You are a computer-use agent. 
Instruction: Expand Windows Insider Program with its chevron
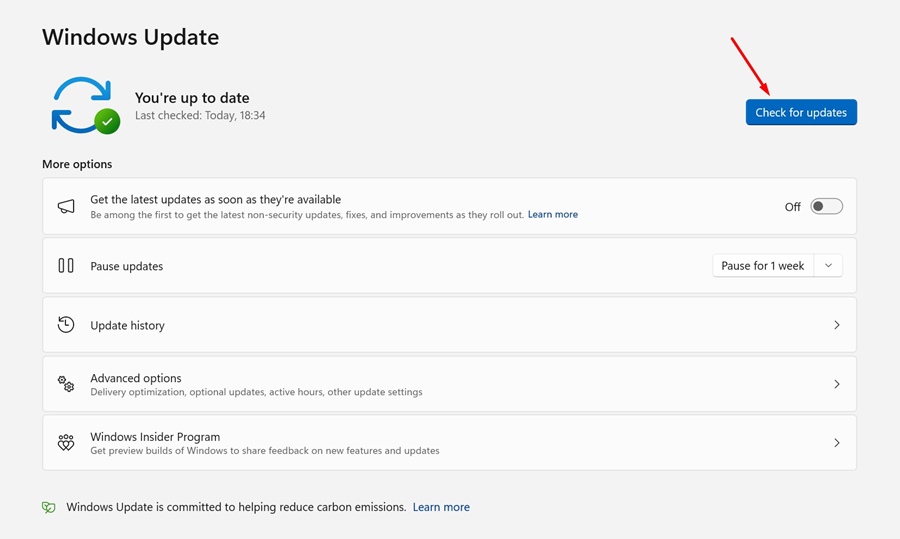click(837, 443)
